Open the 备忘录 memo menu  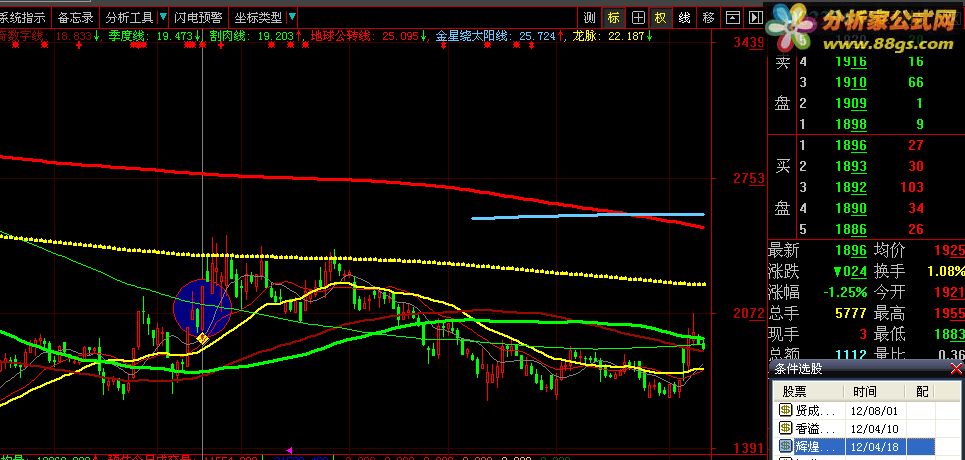[x=75, y=17]
